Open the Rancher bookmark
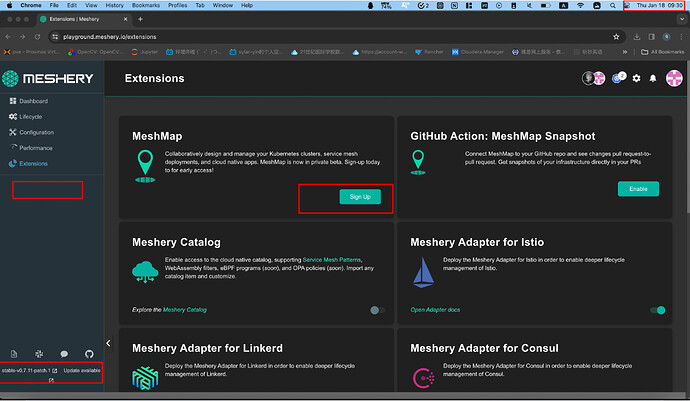The image size is (690, 401). click(x=429, y=52)
